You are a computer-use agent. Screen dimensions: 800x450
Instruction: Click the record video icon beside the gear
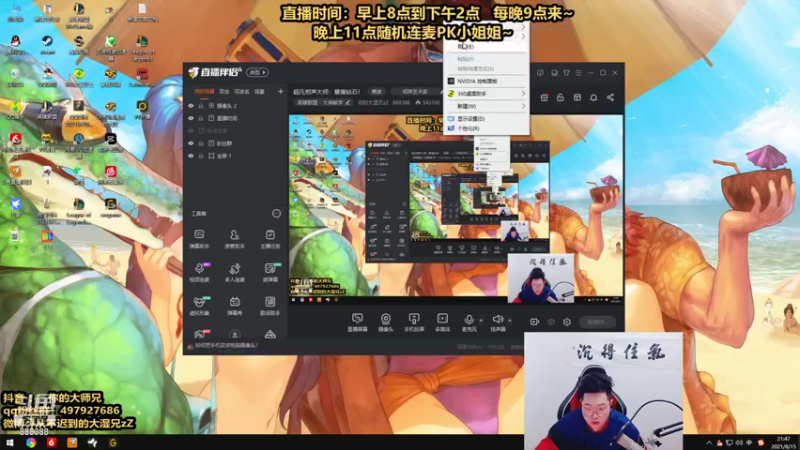coord(534,322)
